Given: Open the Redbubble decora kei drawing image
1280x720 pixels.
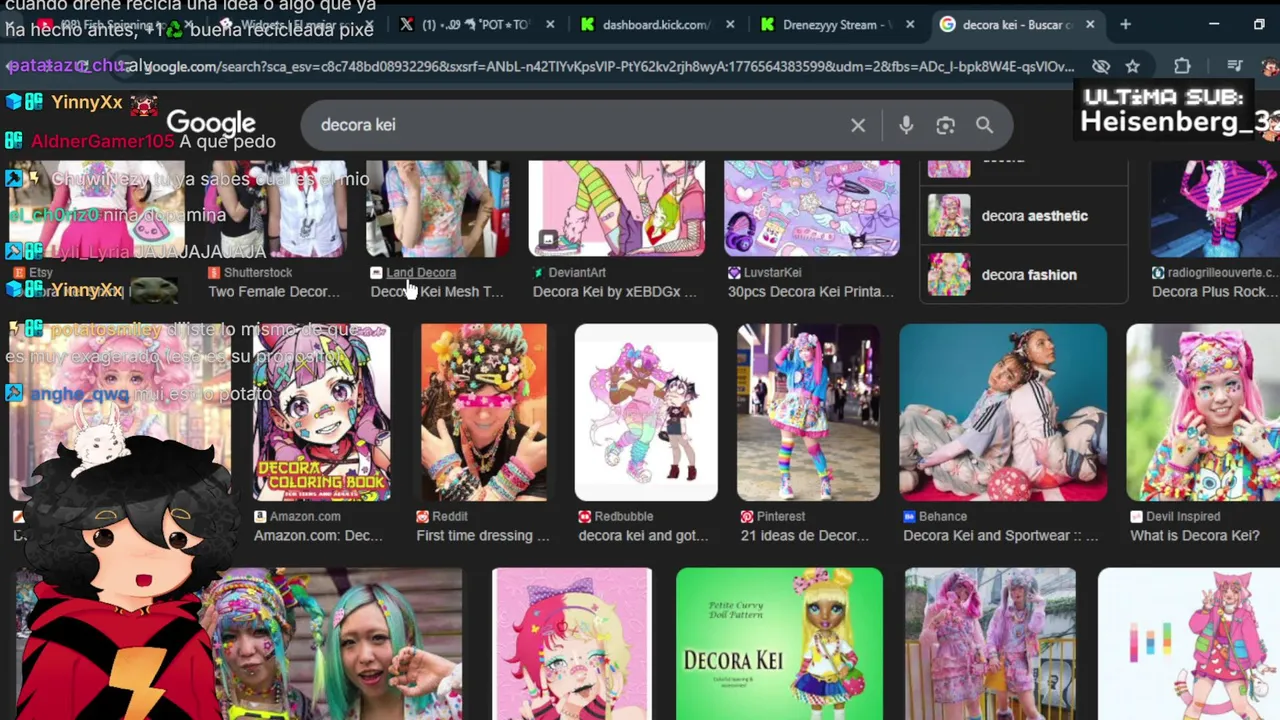Looking at the screenshot, I should pyautogui.click(x=646, y=412).
